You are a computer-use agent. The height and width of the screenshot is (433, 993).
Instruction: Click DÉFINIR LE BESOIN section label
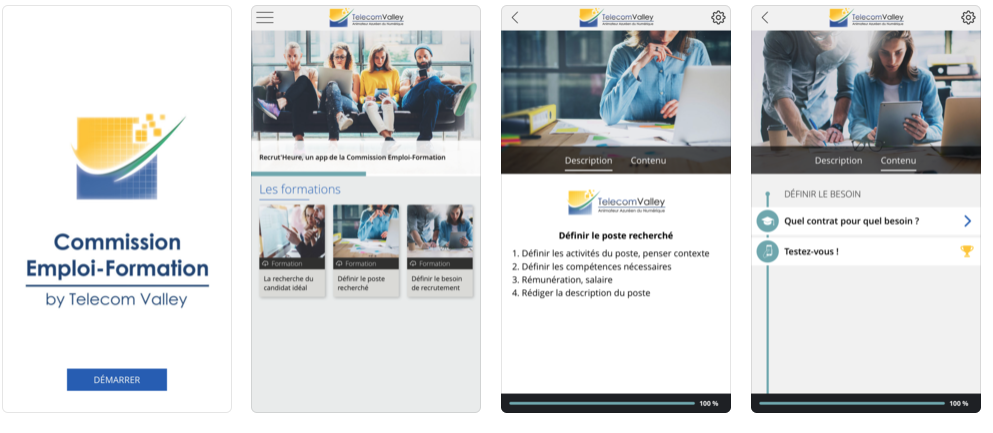[x=822, y=194]
